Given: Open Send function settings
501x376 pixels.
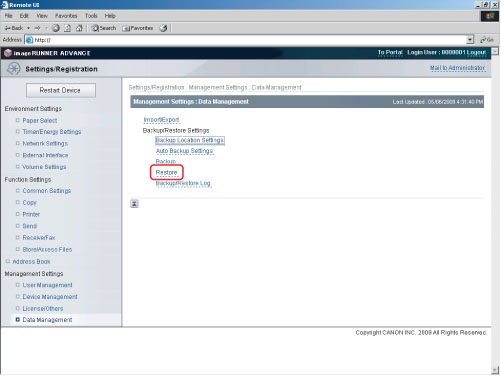Looking at the screenshot, I should [x=29, y=226].
